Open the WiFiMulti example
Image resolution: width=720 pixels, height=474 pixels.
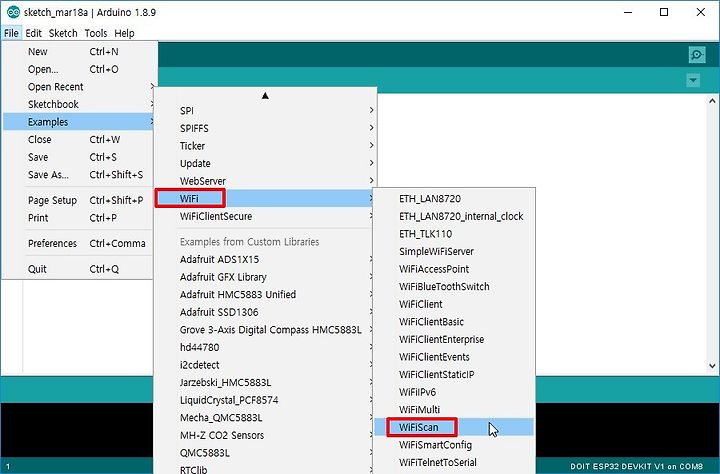(454, 410)
